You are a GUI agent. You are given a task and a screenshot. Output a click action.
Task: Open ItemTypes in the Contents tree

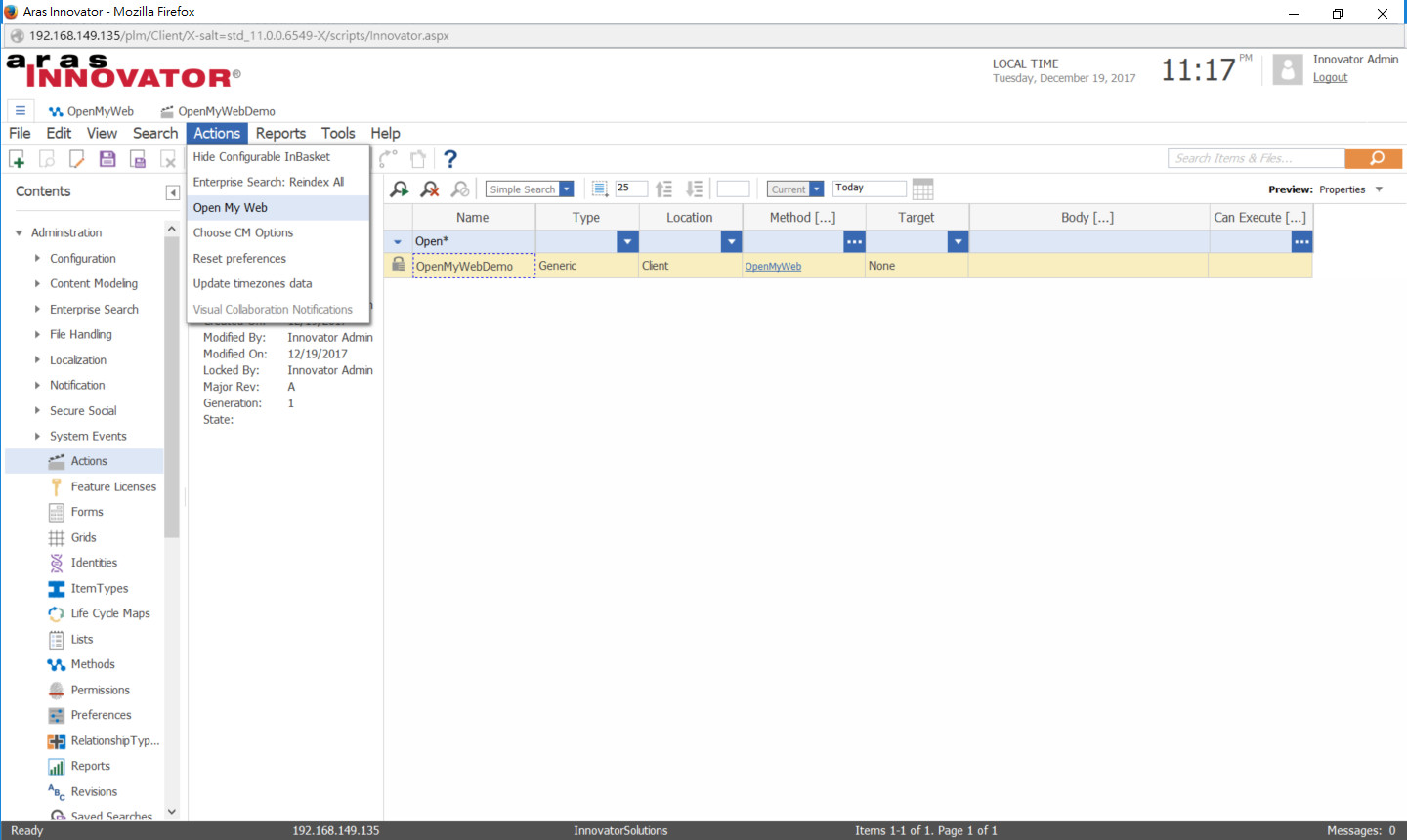click(100, 588)
